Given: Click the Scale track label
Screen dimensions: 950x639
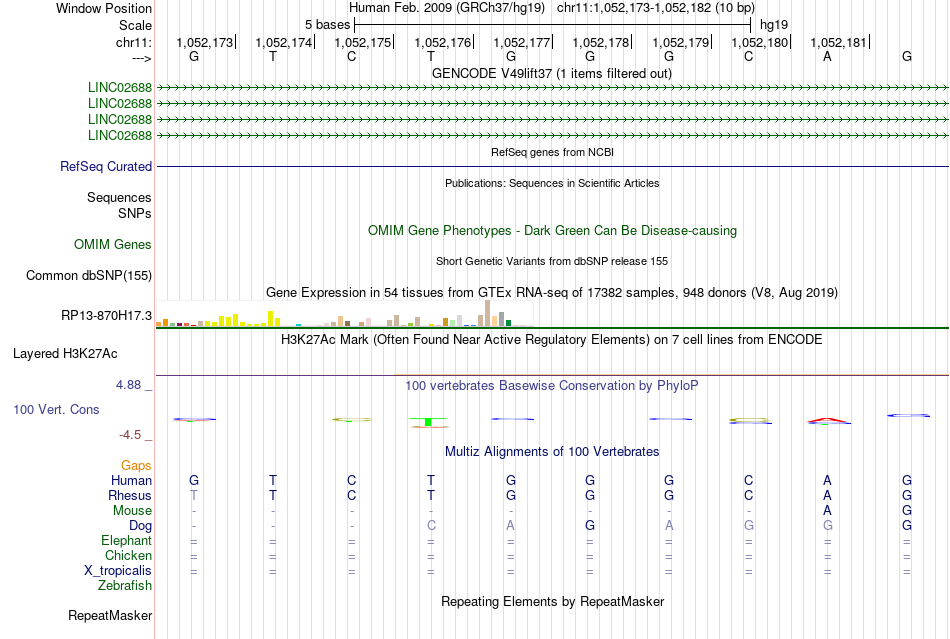Looking at the screenshot, I should (x=135, y=25).
